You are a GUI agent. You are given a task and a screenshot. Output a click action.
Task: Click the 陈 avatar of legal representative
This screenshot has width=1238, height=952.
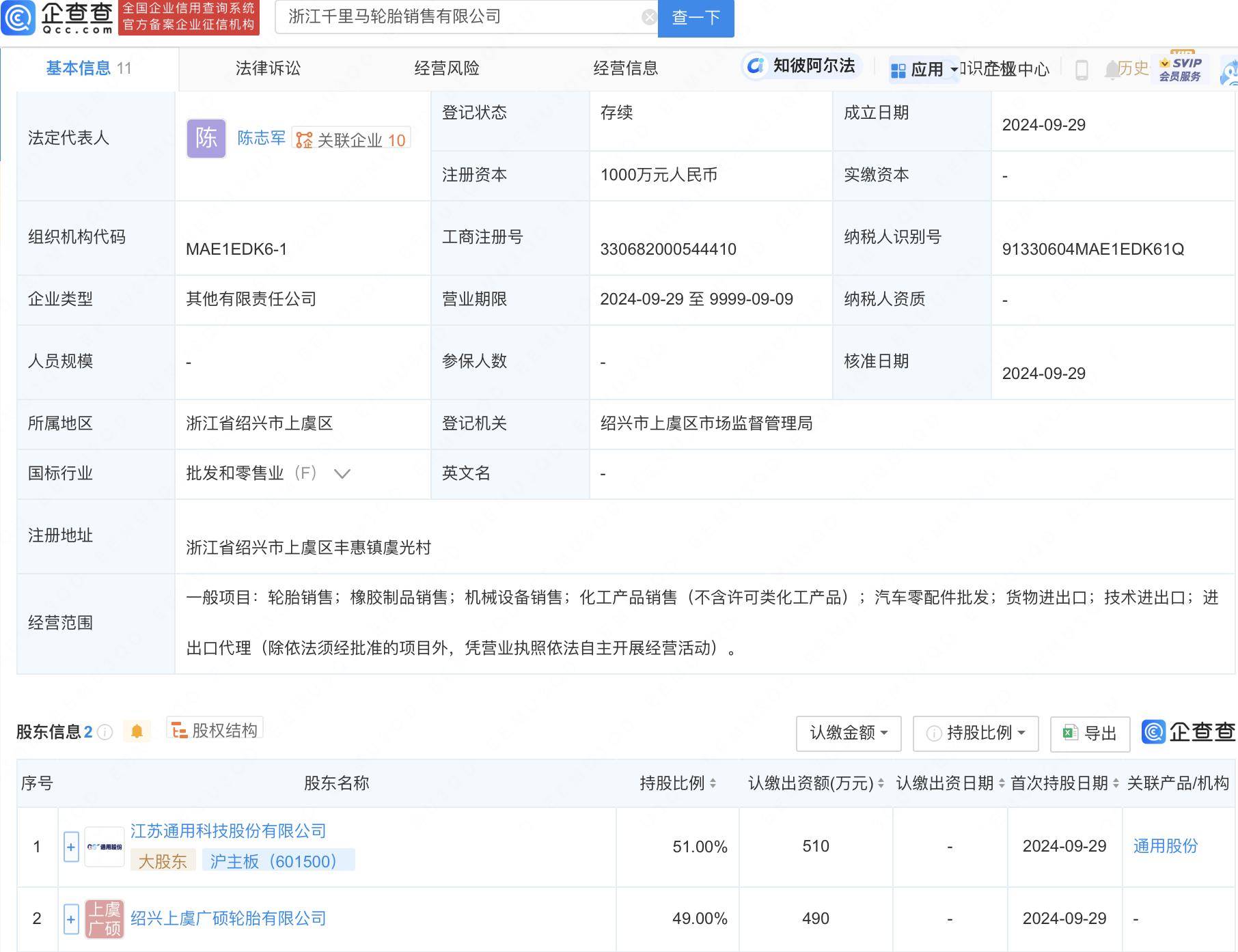pyautogui.click(x=206, y=139)
